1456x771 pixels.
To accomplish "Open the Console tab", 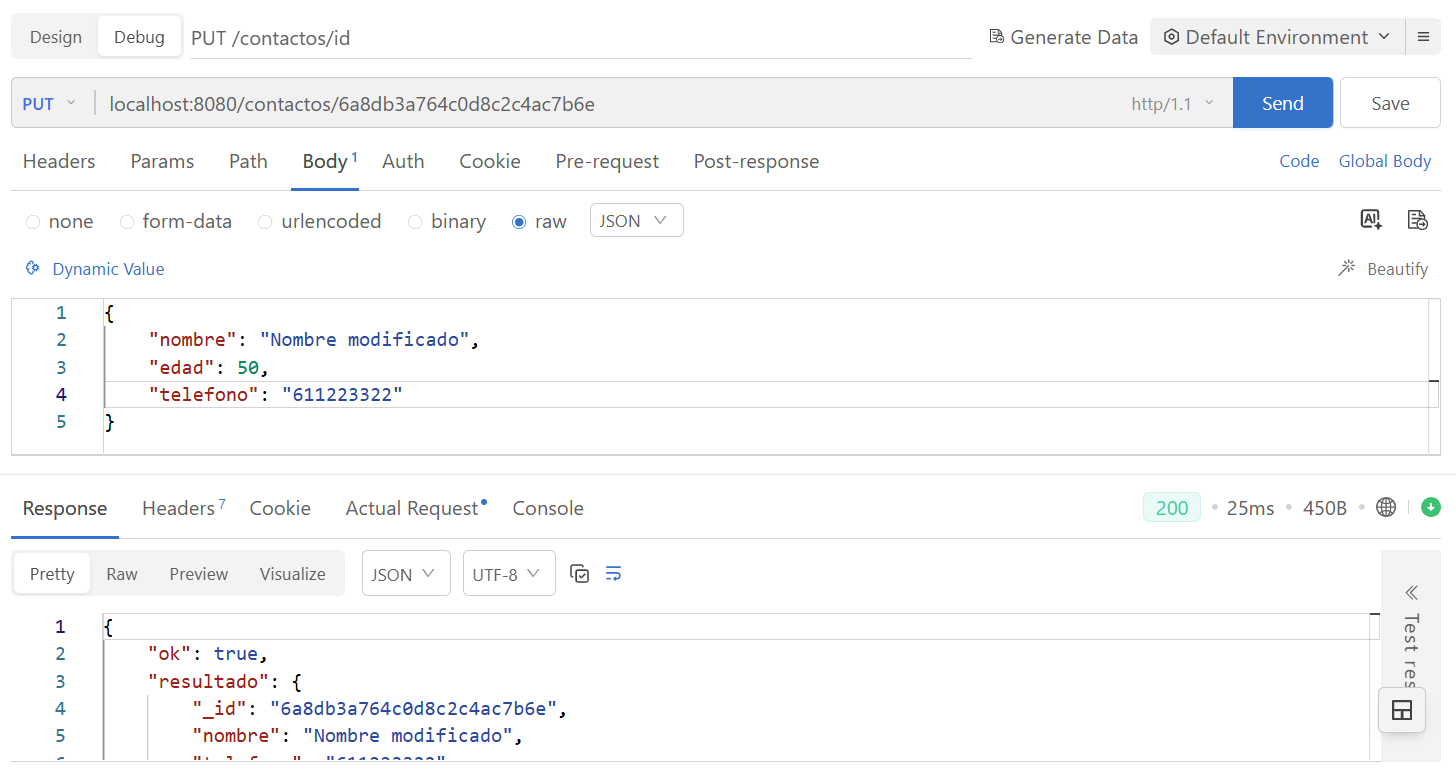I will 548,508.
